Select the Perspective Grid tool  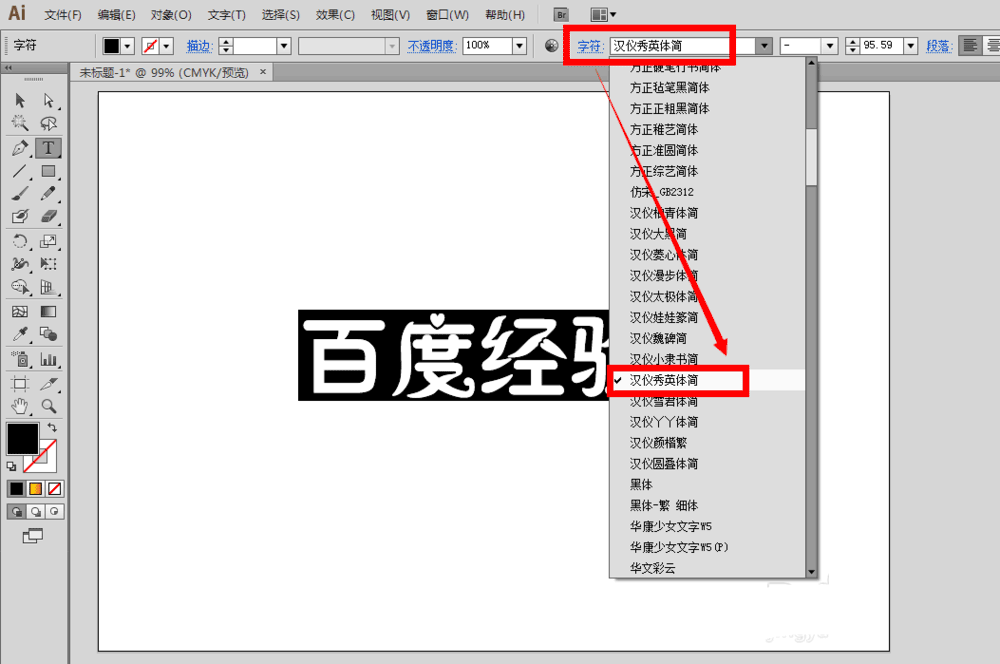coord(48,287)
